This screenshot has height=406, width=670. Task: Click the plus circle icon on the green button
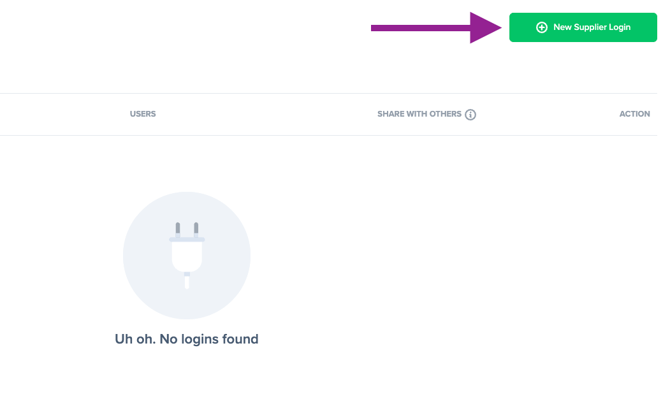541,27
